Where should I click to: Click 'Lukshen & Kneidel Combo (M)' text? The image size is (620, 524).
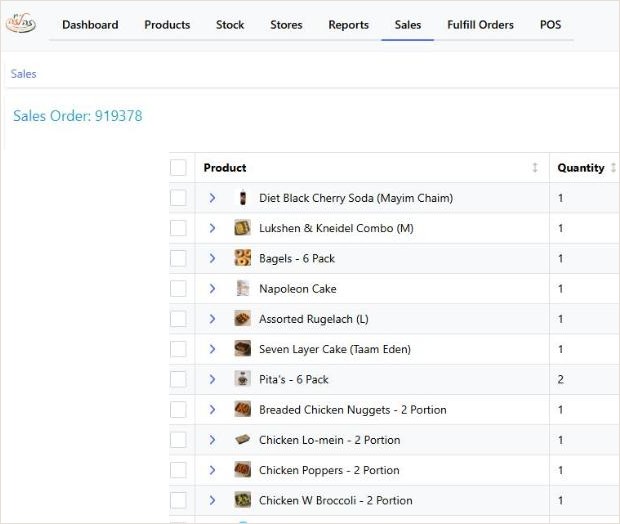336,229
